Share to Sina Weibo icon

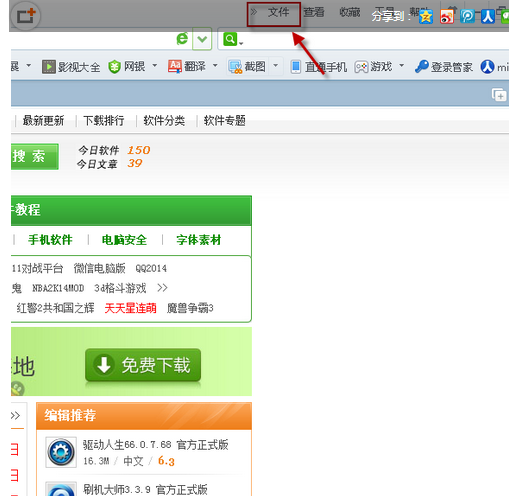click(x=447, y=17)
